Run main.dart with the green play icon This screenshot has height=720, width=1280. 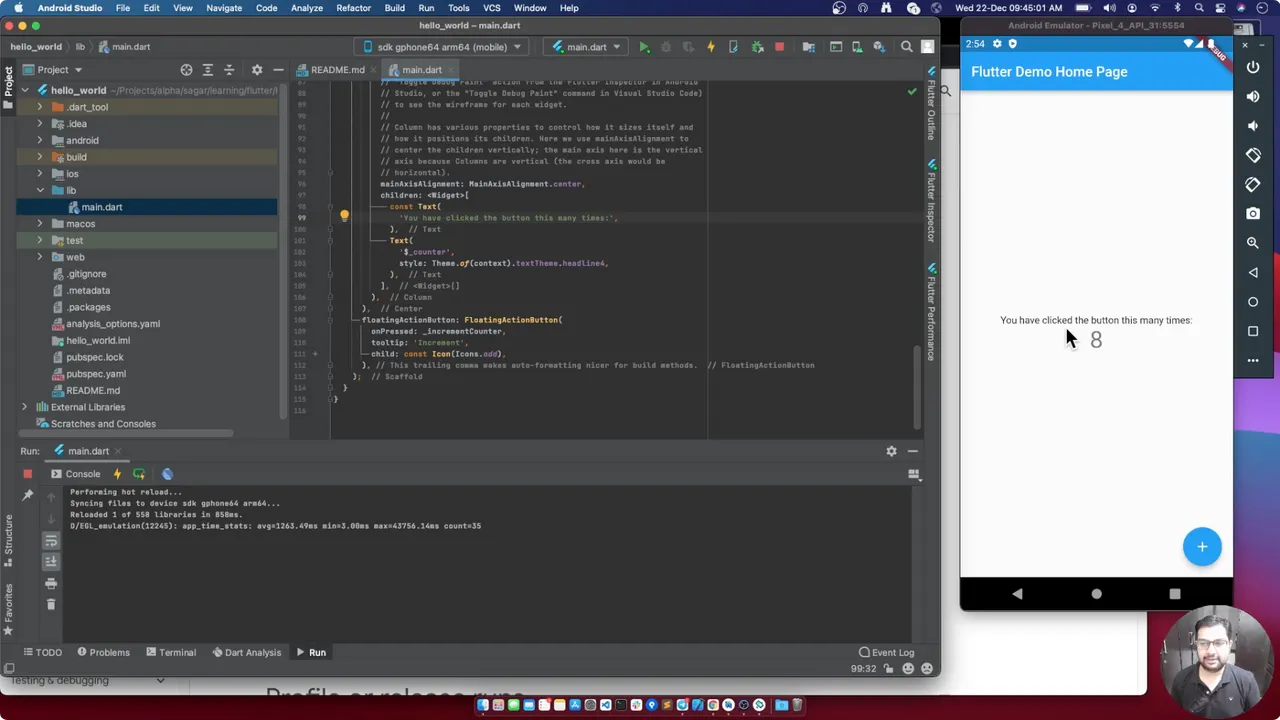644,47
